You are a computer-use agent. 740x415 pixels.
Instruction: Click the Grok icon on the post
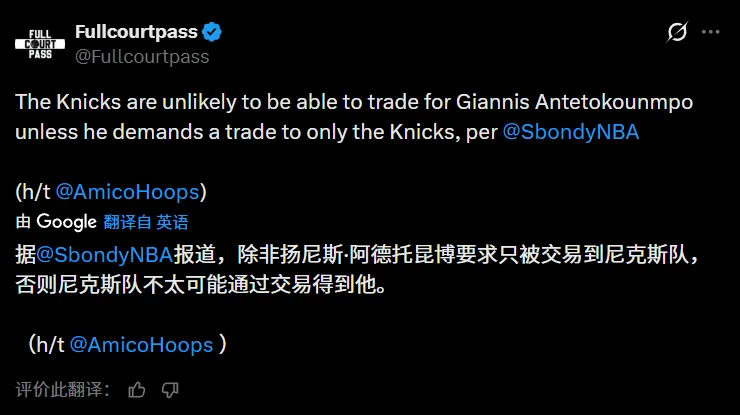pos(677,32)
